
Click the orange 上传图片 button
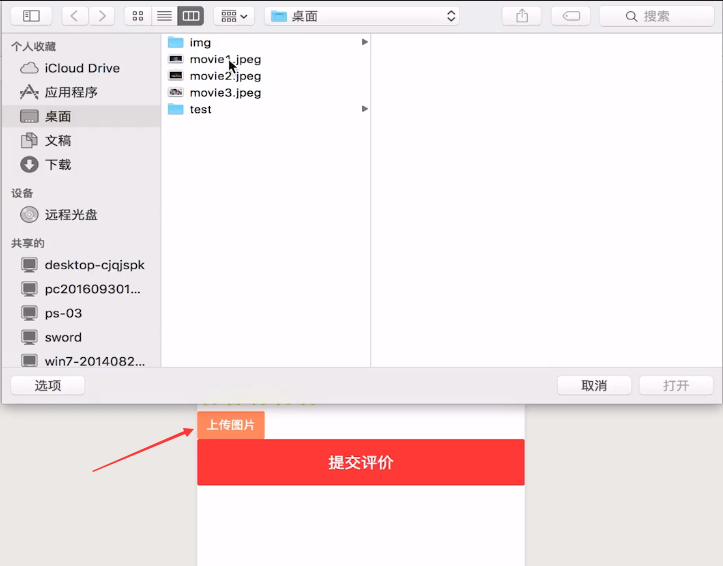pos(231,424)
